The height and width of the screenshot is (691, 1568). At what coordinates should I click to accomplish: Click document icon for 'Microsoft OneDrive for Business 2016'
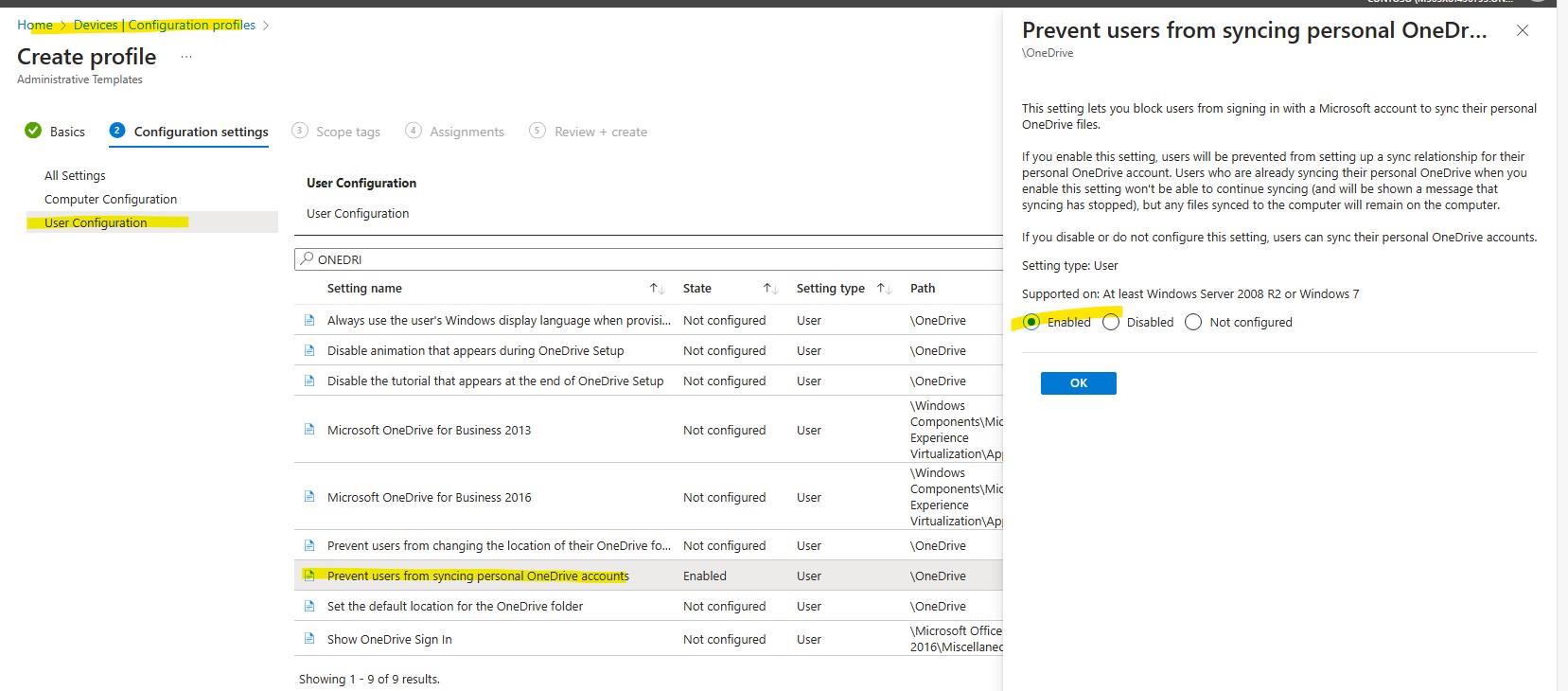point(308,497)
